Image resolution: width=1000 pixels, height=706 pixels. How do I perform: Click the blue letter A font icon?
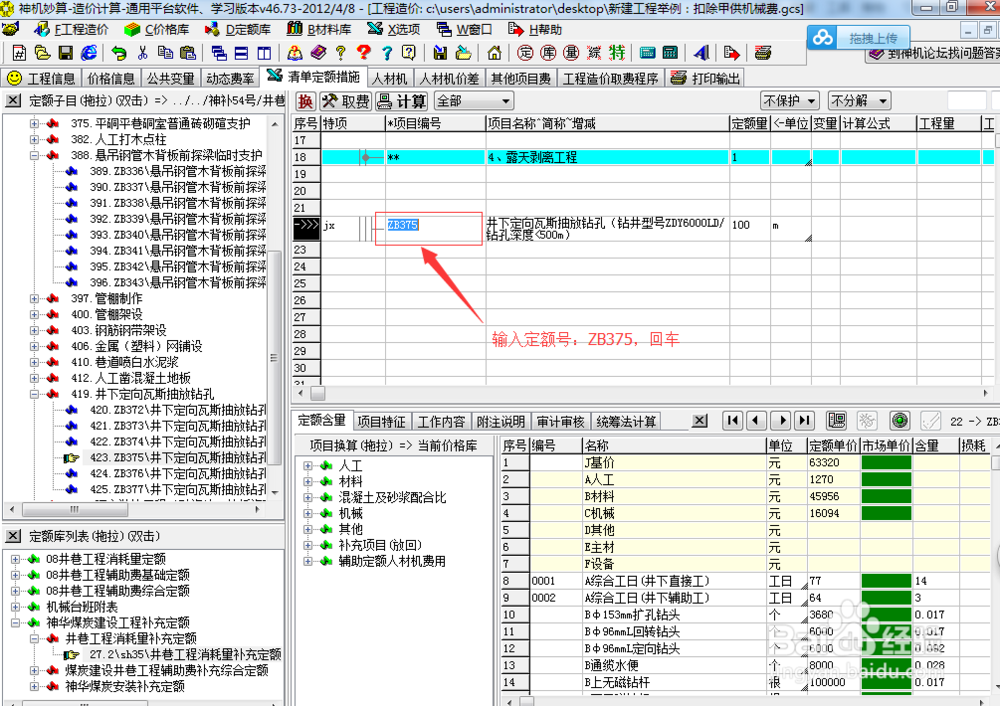tap(702, 53)
